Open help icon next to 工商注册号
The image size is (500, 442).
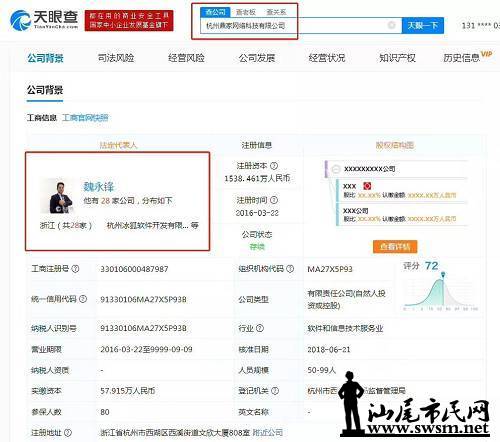coord(76,269)
